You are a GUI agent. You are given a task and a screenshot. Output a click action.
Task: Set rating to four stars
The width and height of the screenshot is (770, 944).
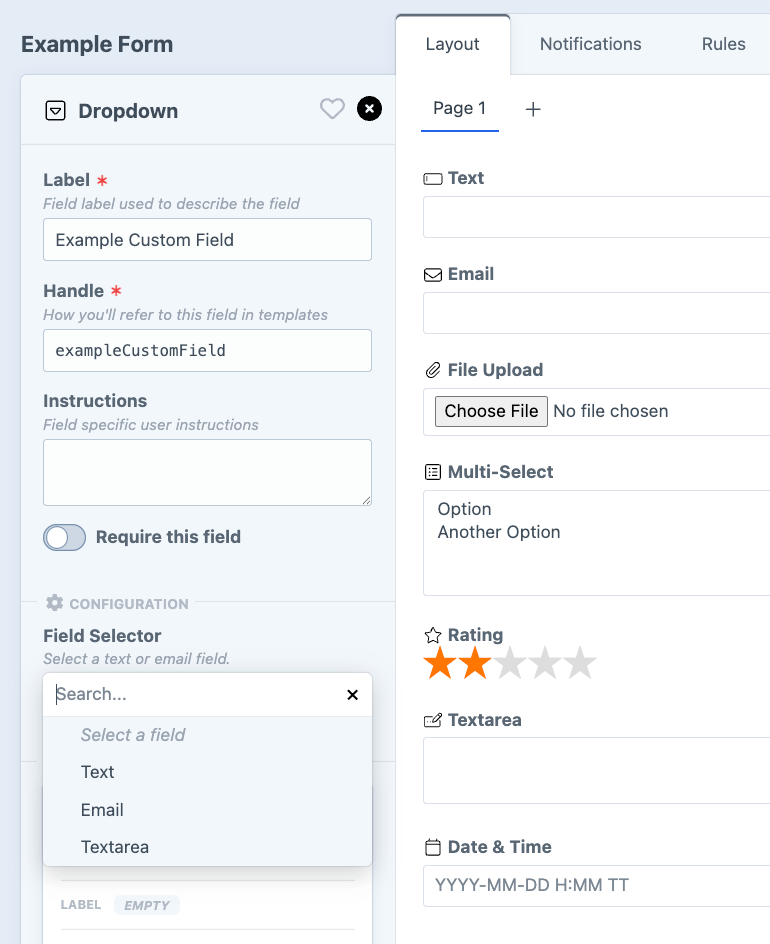[x=545, y=662]
